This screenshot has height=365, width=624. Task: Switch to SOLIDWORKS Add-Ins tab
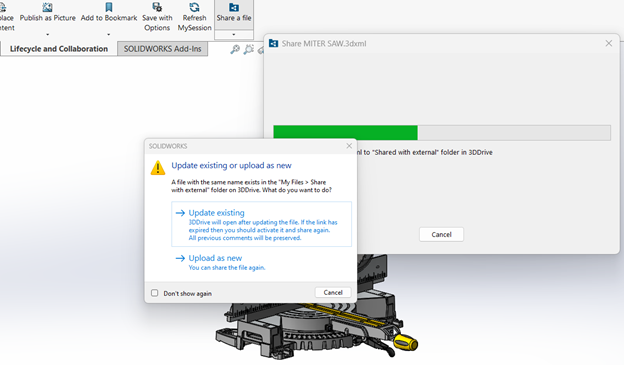point(162,49)
